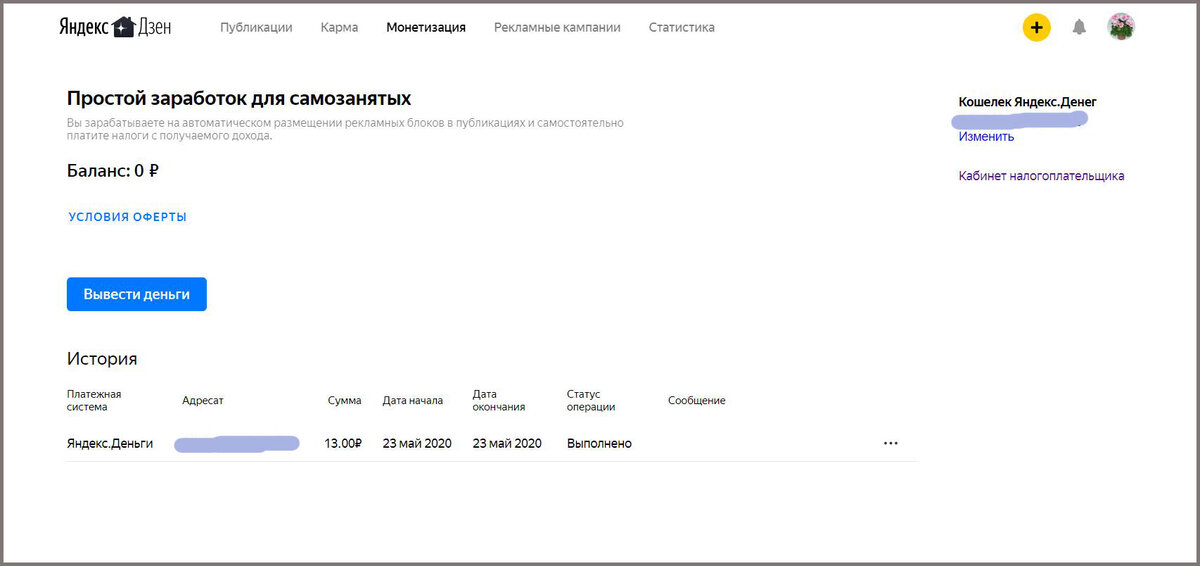Click the Платежная система column header
This screenshot has height=566, width=1200.
[94, 400]
